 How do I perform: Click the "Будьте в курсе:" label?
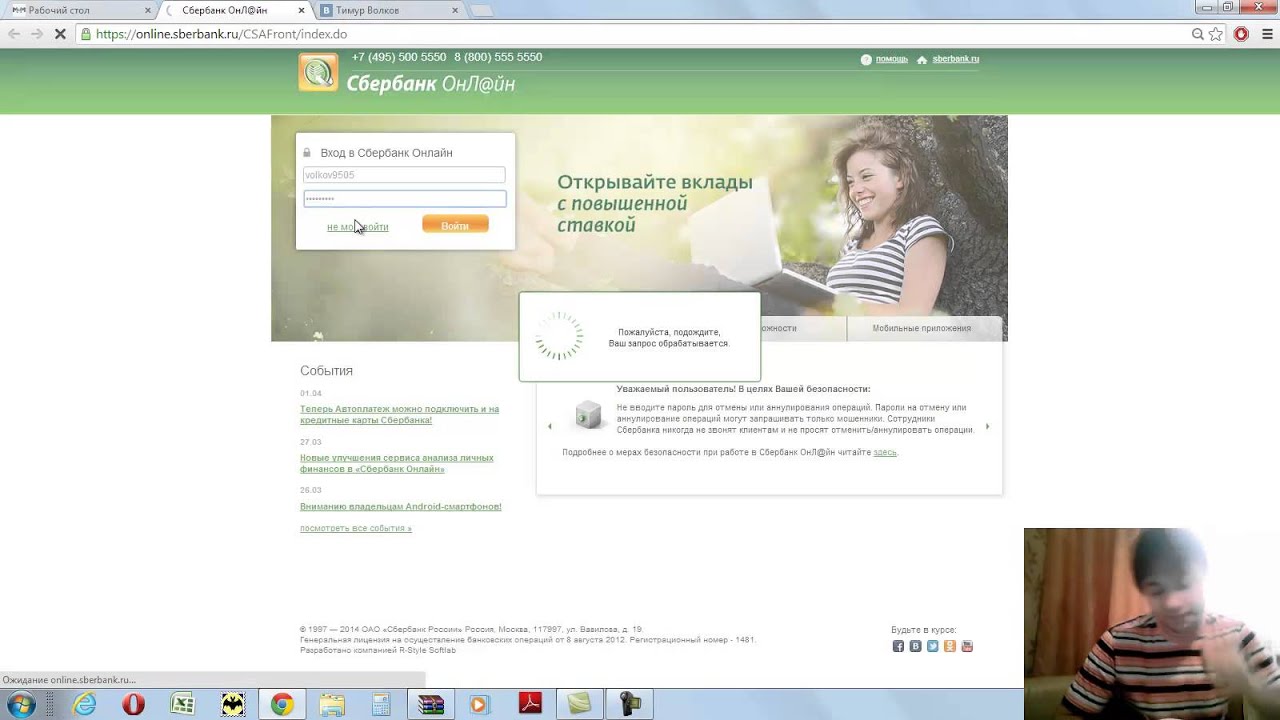924,630
